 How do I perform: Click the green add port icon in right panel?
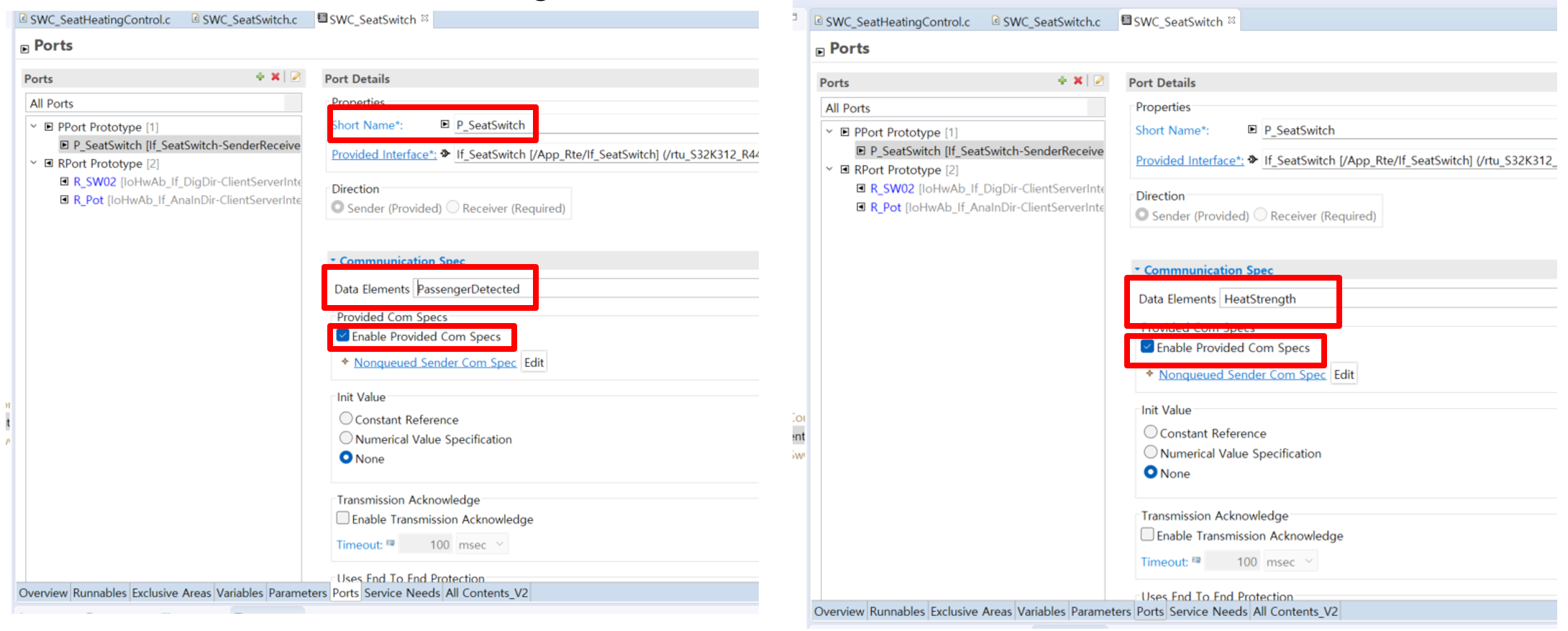point(1062,81)
